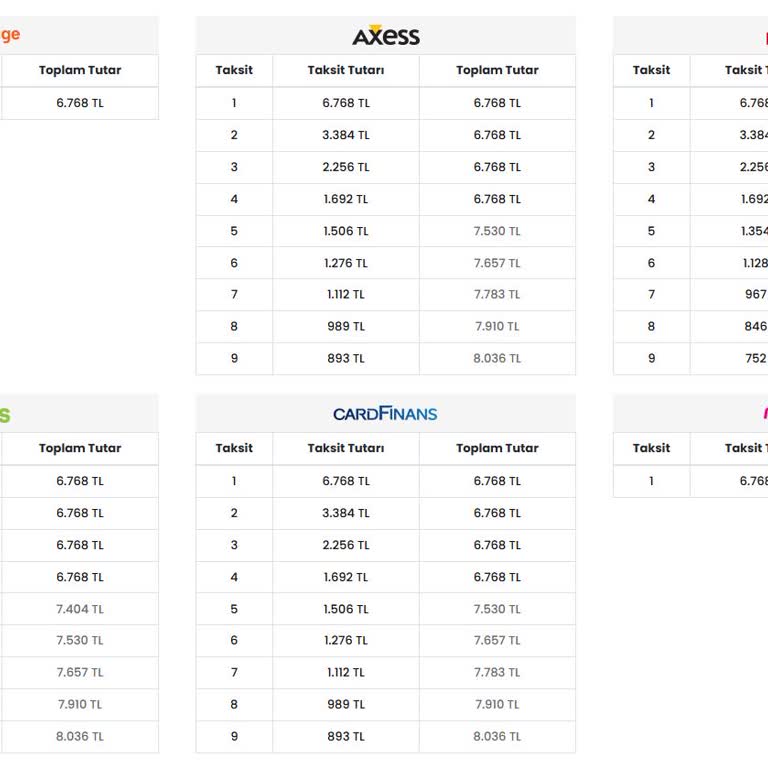The image size is (768, 768).
Task: Click Toplam Tutar header under Axess
Action: [497, 70]
